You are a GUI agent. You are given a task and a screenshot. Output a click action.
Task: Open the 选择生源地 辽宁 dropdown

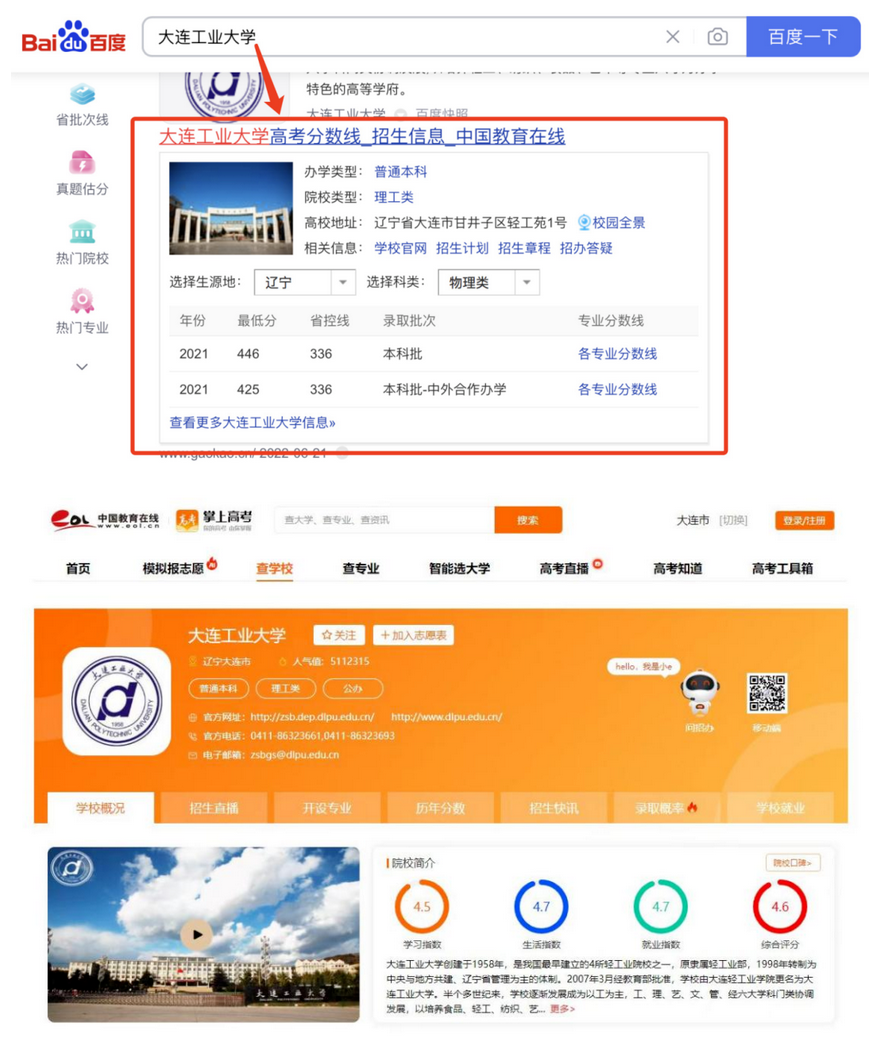click(x=304, y=283)
